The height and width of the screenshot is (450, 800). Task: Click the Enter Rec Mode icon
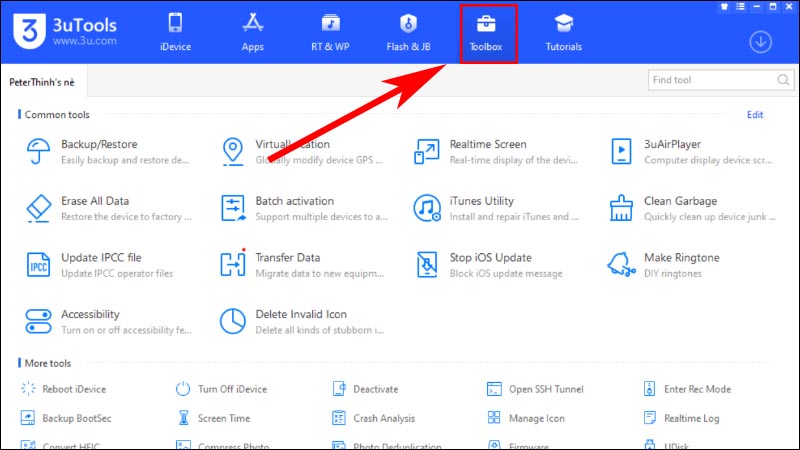click(x=649, y=389)
